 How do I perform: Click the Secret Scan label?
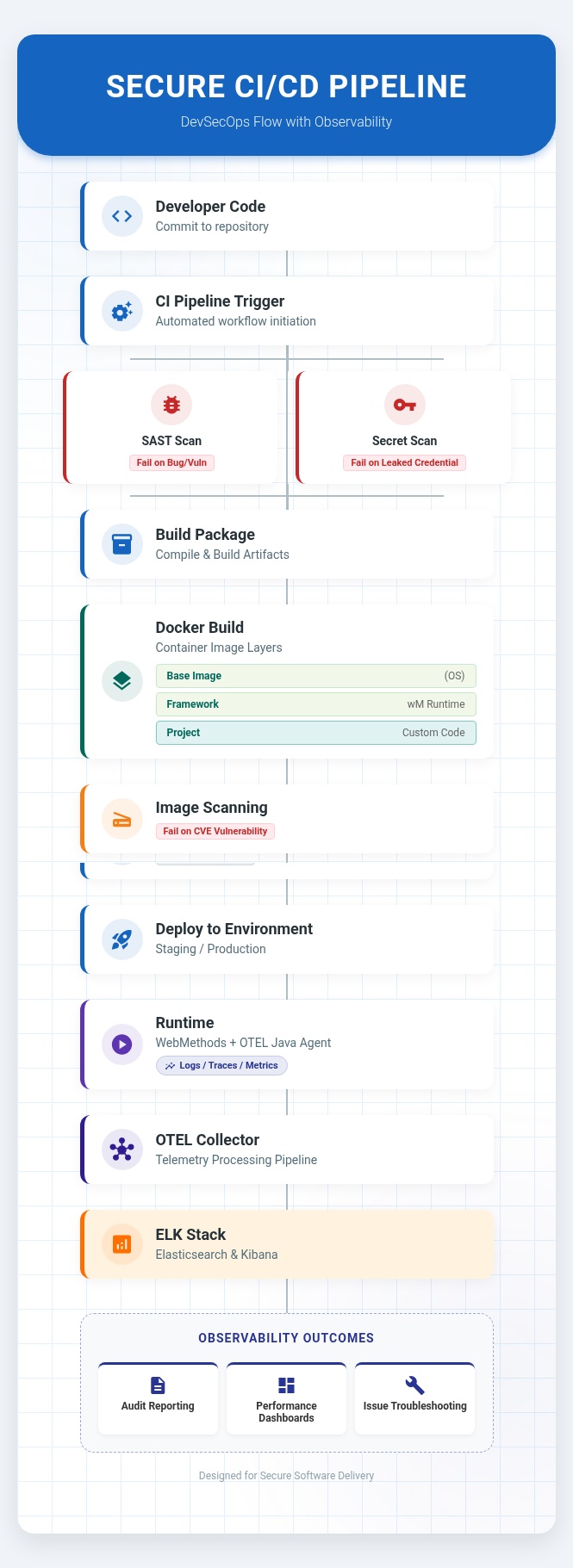[x=405, y=441]
